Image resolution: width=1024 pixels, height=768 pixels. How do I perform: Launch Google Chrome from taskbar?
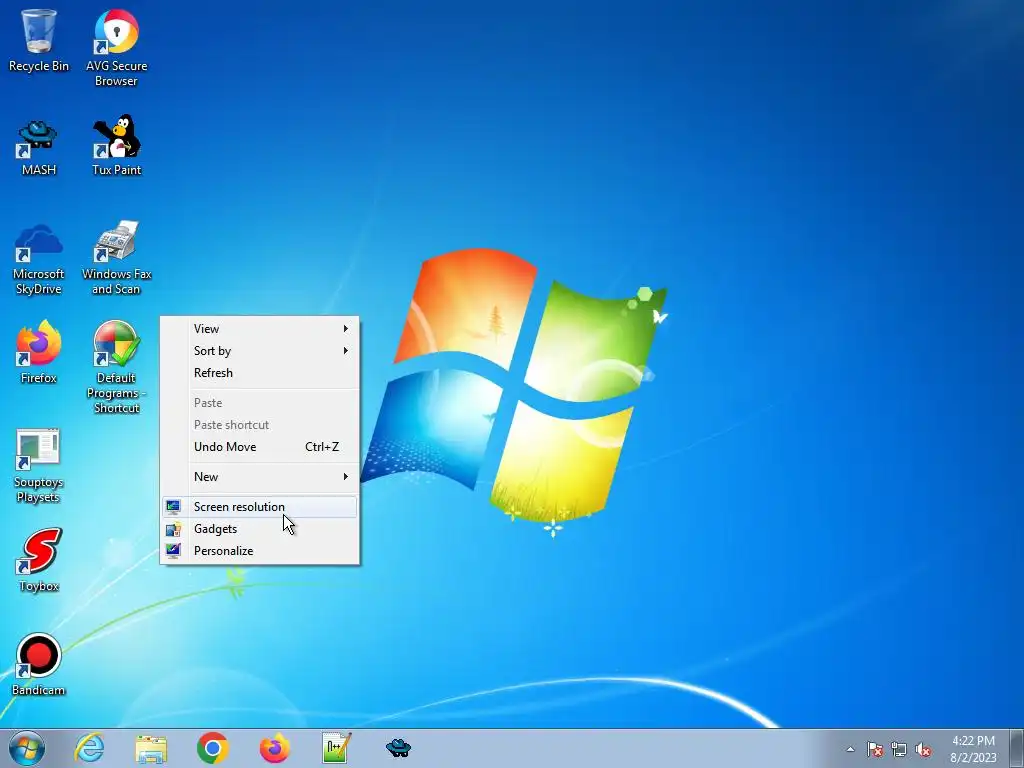[x=212, y=748]
